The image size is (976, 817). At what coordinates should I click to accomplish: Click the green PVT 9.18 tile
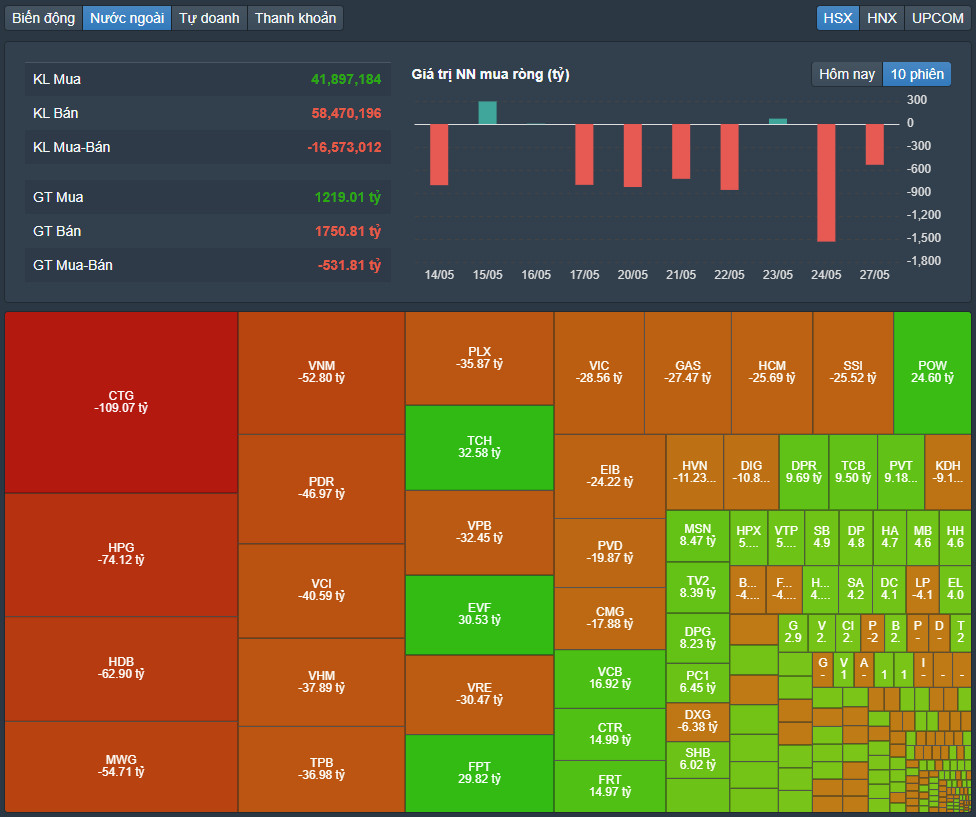901,472
